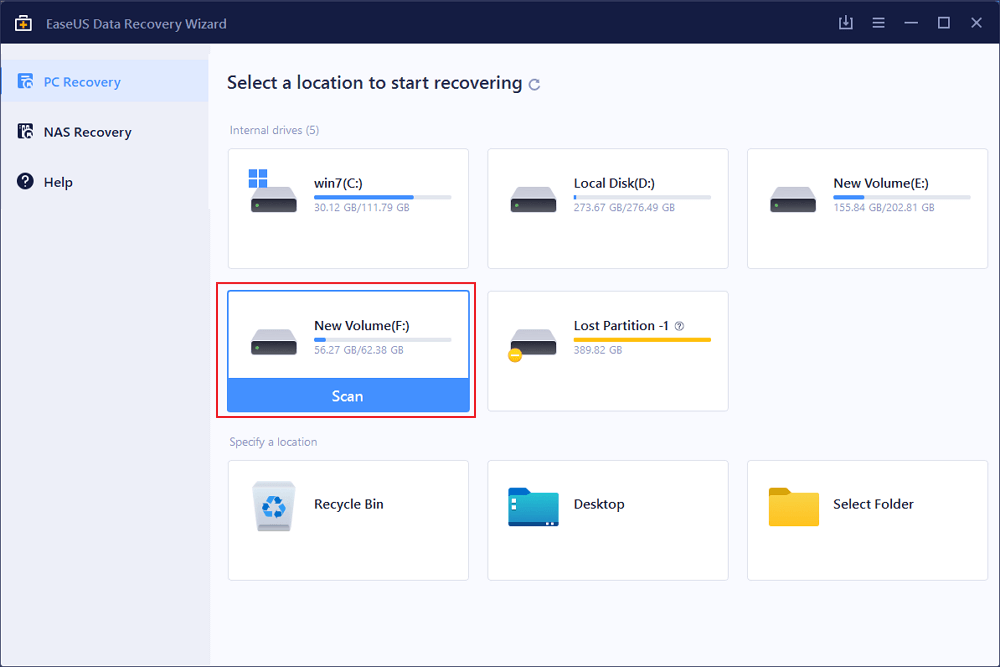Screen dimensions: 1000x667
Task: Open the Select Folder icon
Action: (793, 507)
